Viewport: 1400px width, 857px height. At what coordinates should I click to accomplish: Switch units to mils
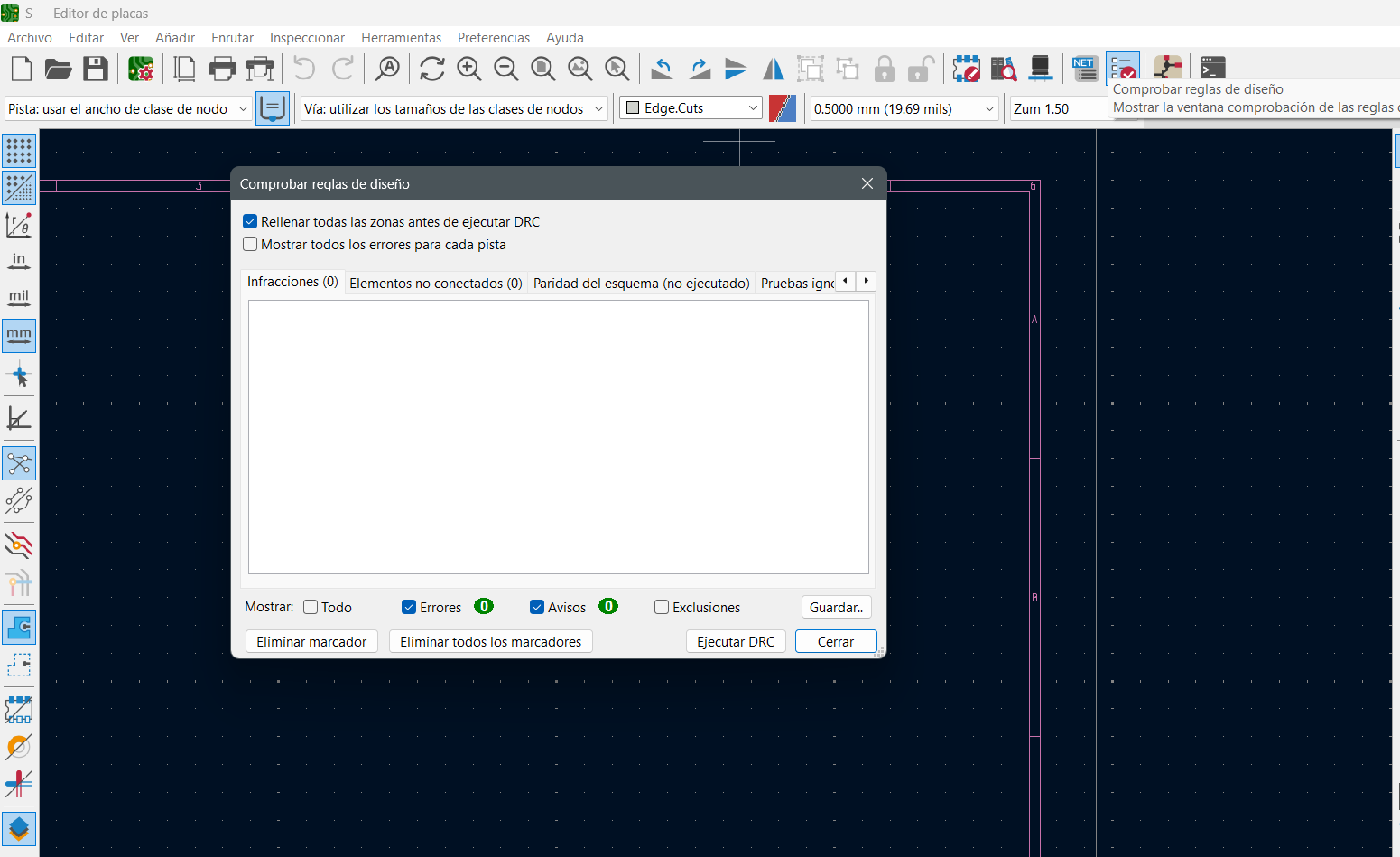coord(19,298)
